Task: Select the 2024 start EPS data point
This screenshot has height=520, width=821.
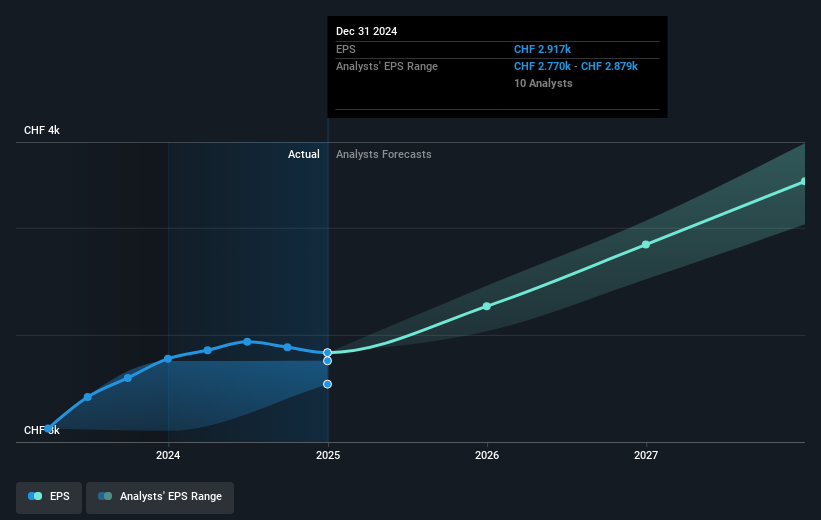Action: coord(168,359)
